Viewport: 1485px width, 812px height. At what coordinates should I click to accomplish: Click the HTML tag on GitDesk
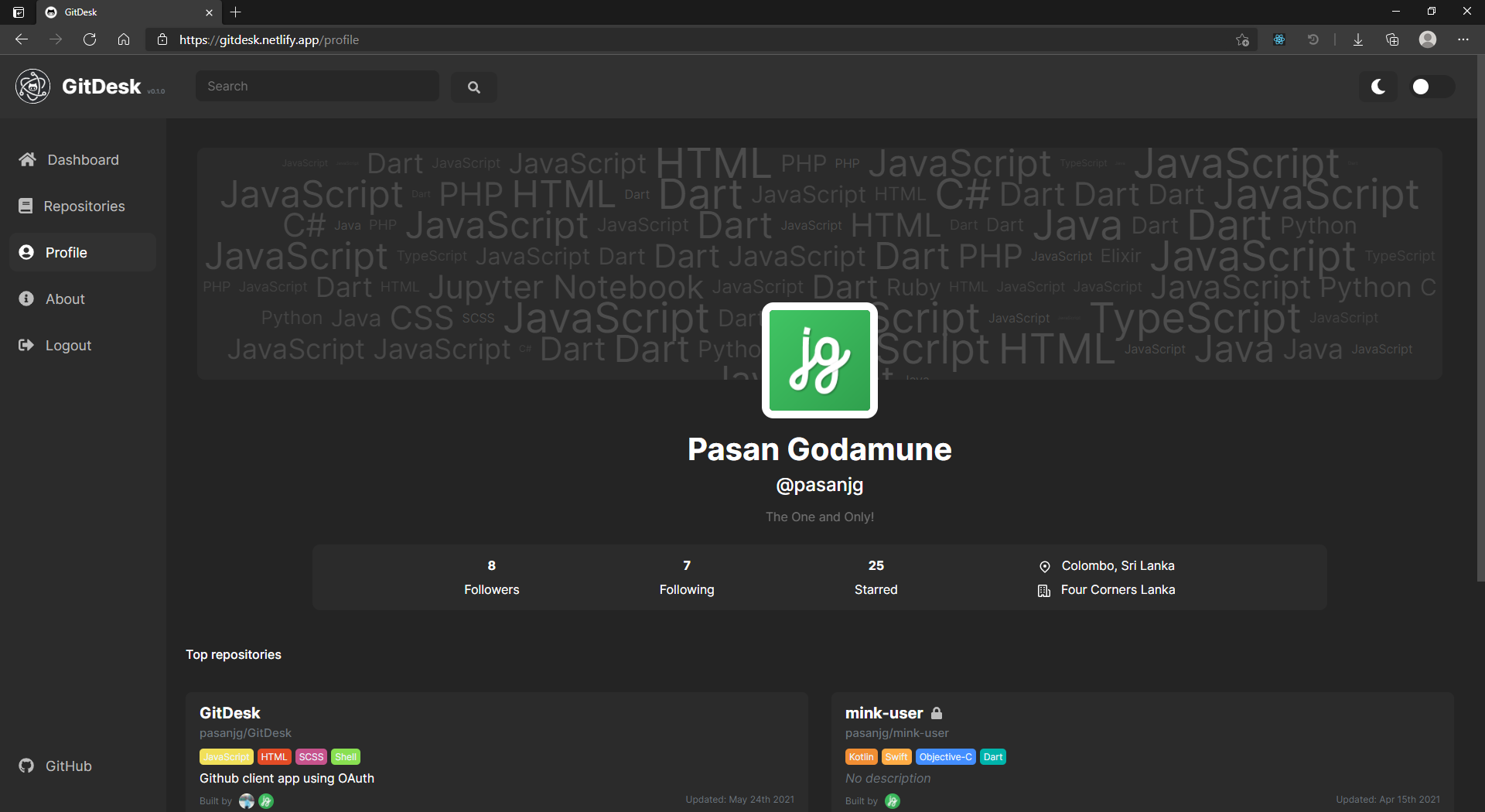click(x=274, y=757)
